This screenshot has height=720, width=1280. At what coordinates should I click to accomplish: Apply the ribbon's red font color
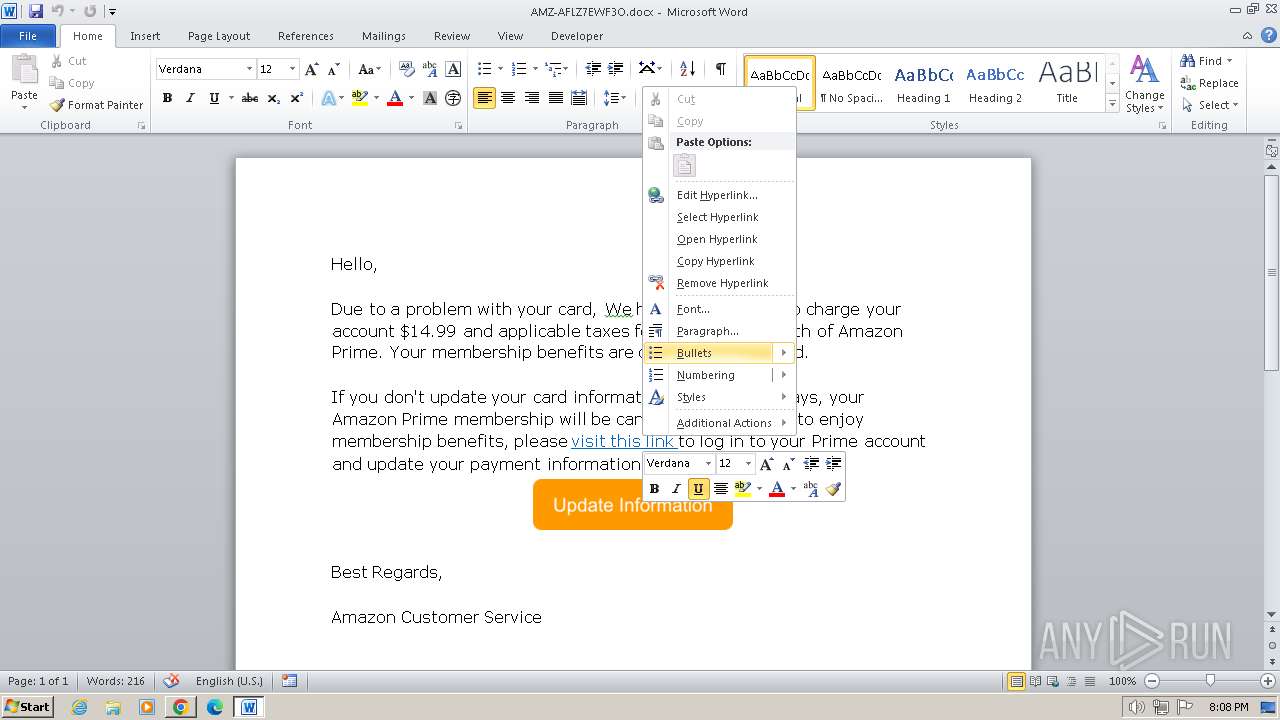(395, 98)
